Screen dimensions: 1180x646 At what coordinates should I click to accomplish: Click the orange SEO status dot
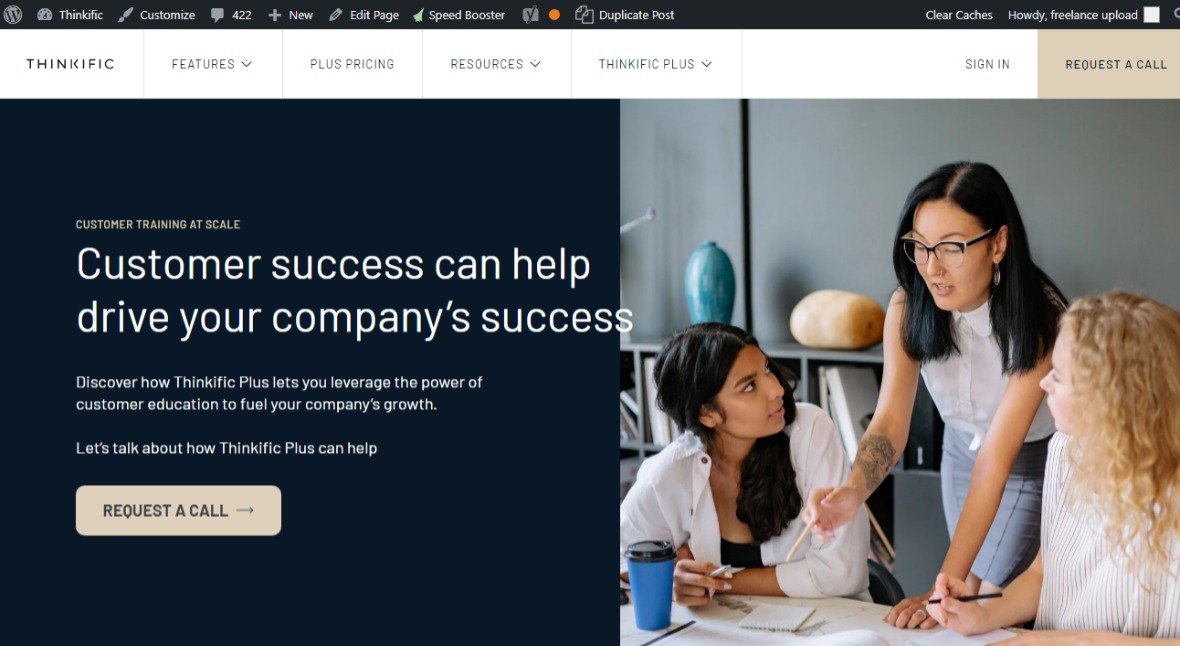click(555, 14)
